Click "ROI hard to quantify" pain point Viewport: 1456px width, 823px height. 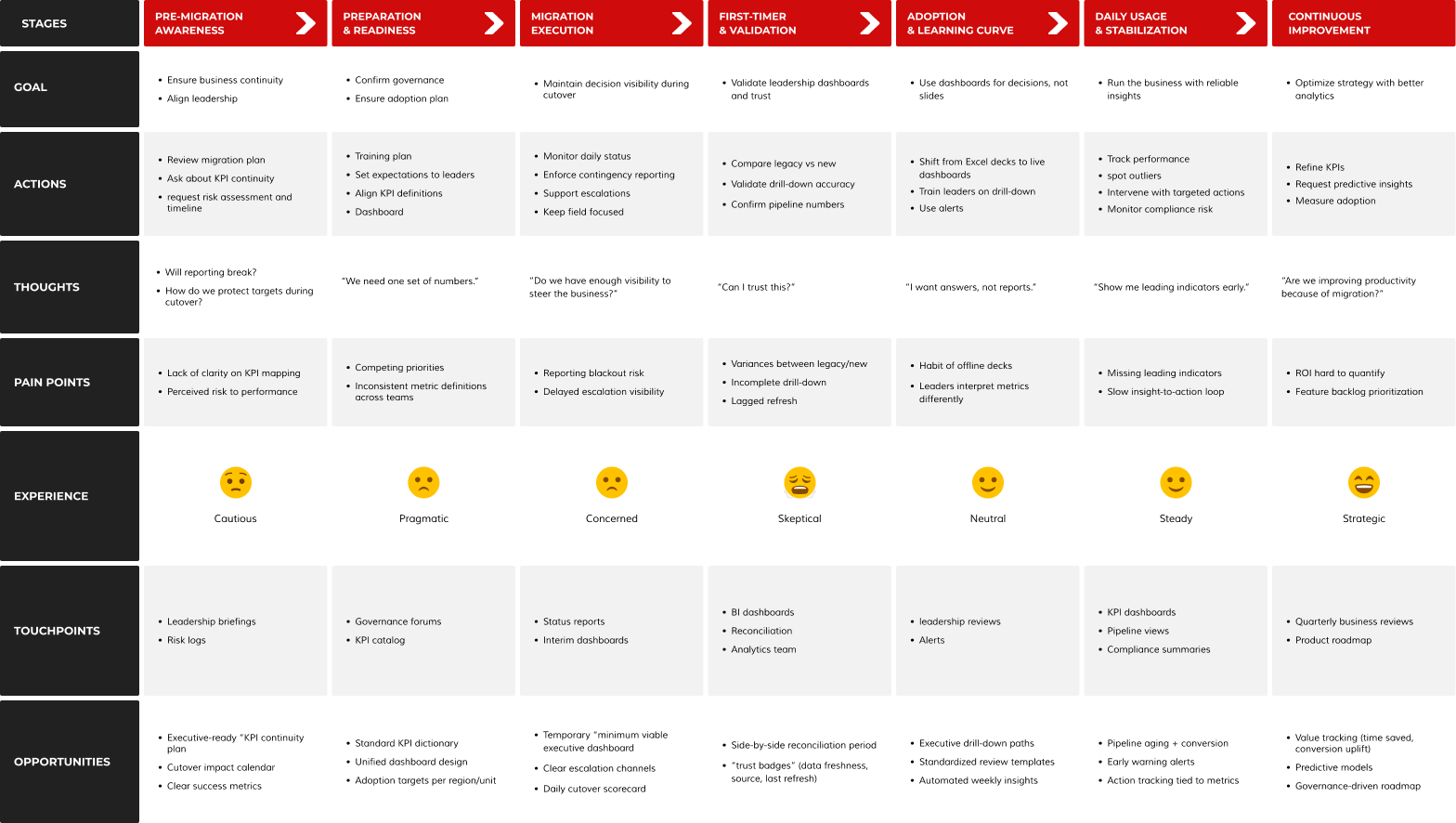(1340, 372)
